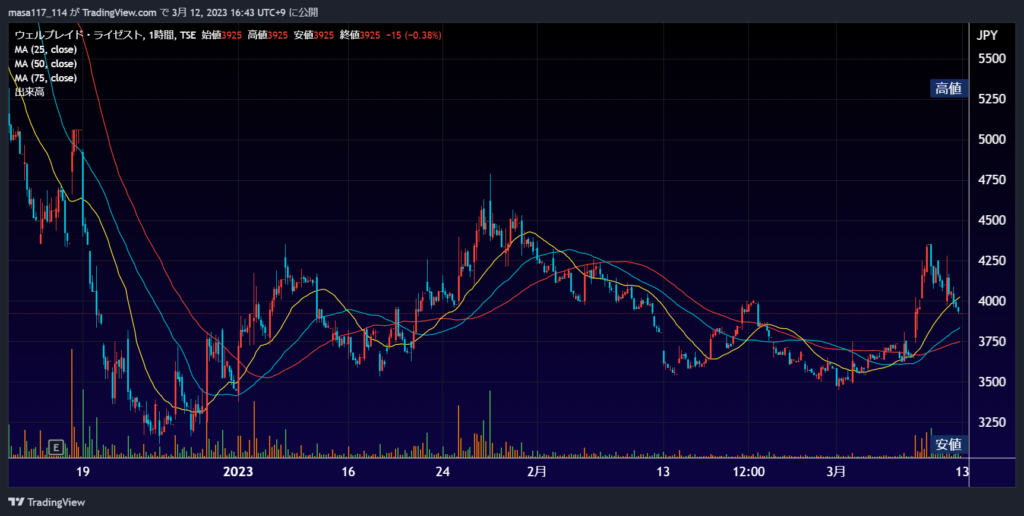Select the MA (50, close) indicator label
The height and width of the screenshot is (516, 1024).
(46, 64)
